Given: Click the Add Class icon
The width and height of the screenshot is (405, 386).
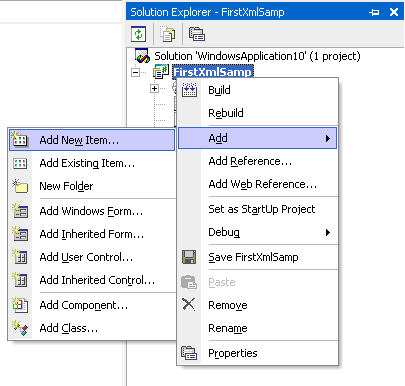Looking at the screenshot, I should tap(20, 328).
